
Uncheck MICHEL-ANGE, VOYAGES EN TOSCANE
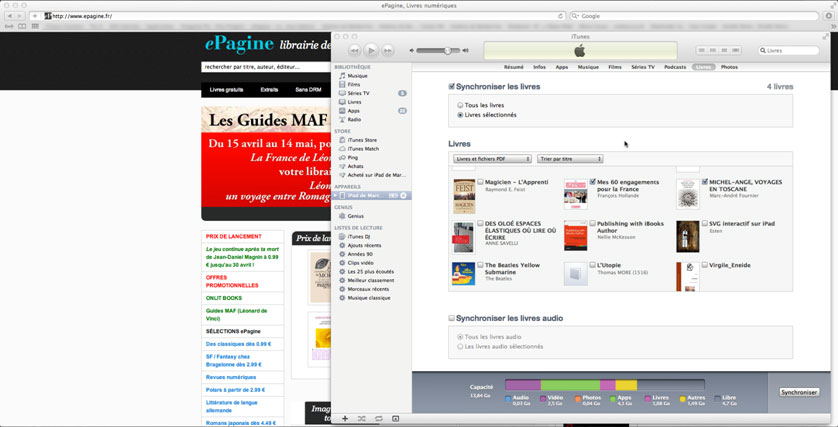tap(705, 182)
